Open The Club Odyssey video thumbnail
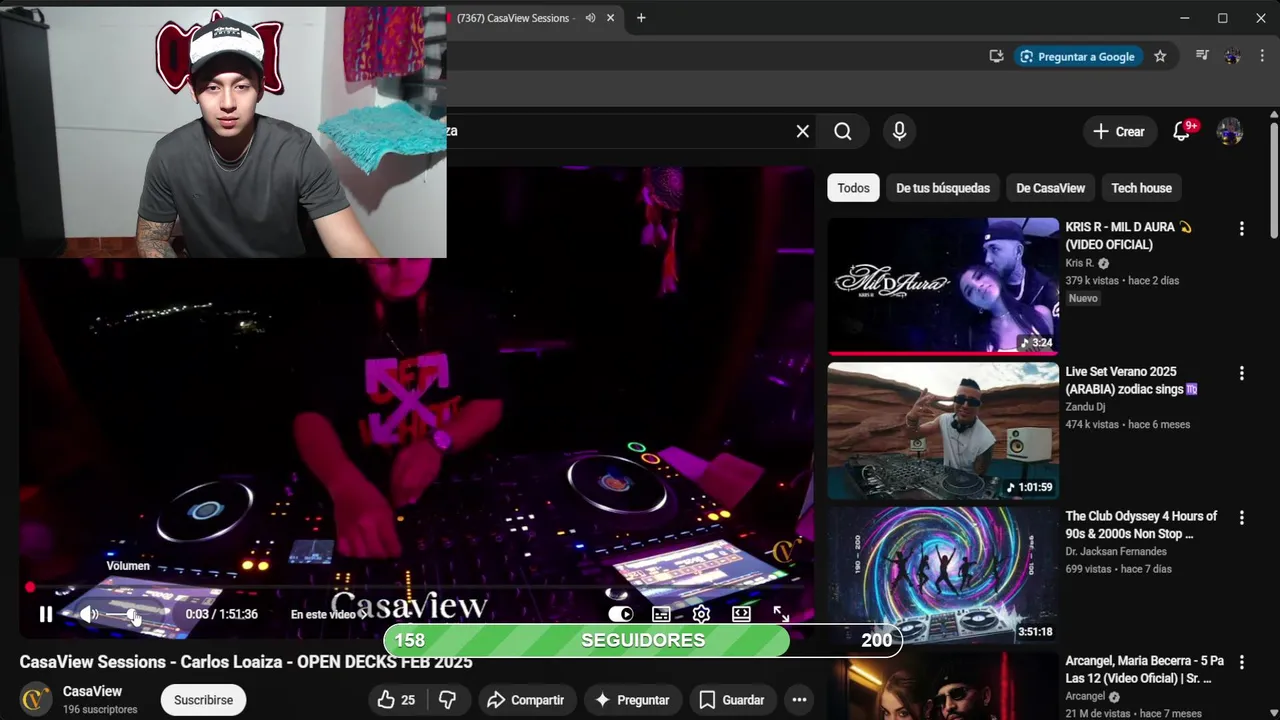 tap(943, 575)
